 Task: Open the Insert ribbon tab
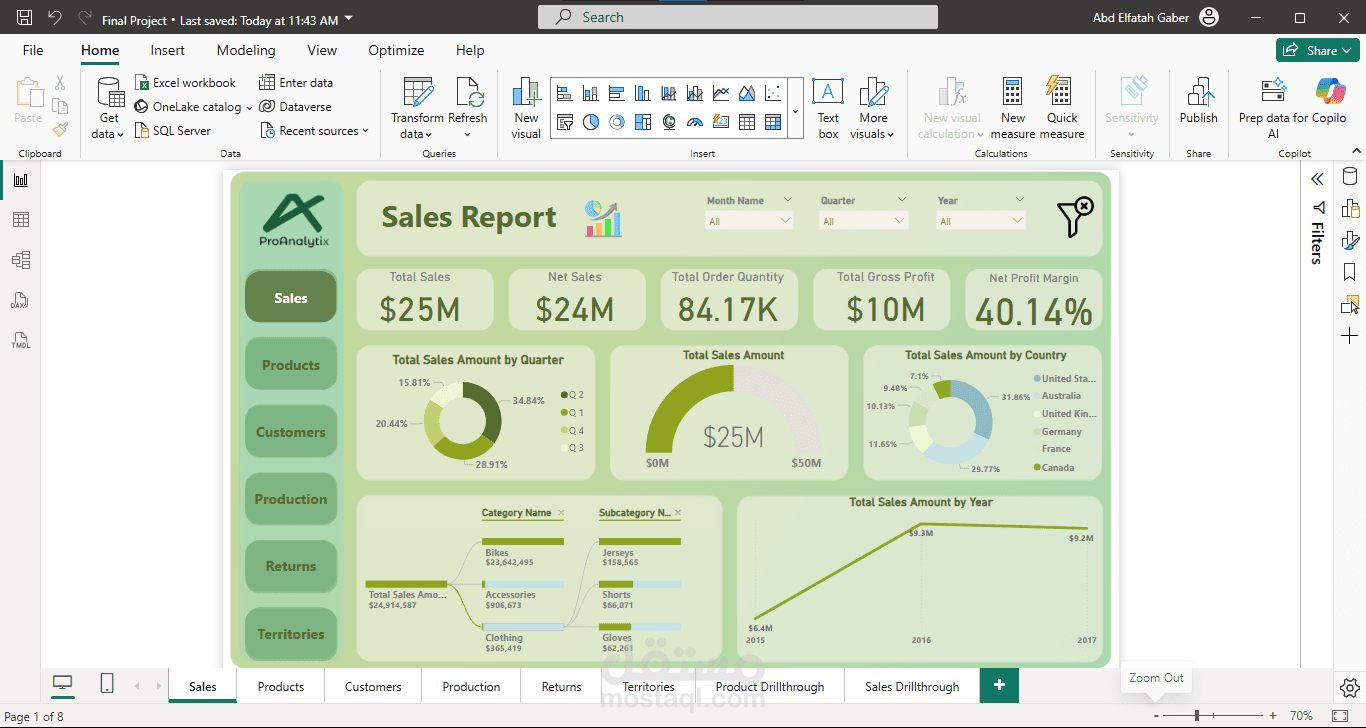point(167,50)
